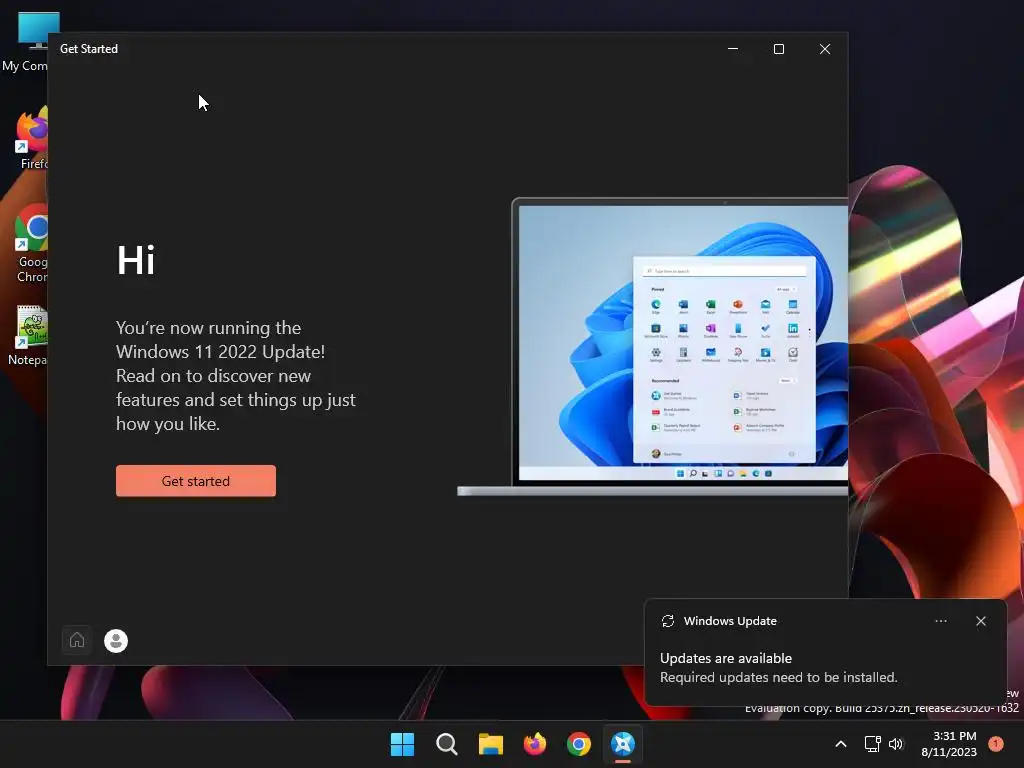Open the Windows Start menu

pos(402,744)
